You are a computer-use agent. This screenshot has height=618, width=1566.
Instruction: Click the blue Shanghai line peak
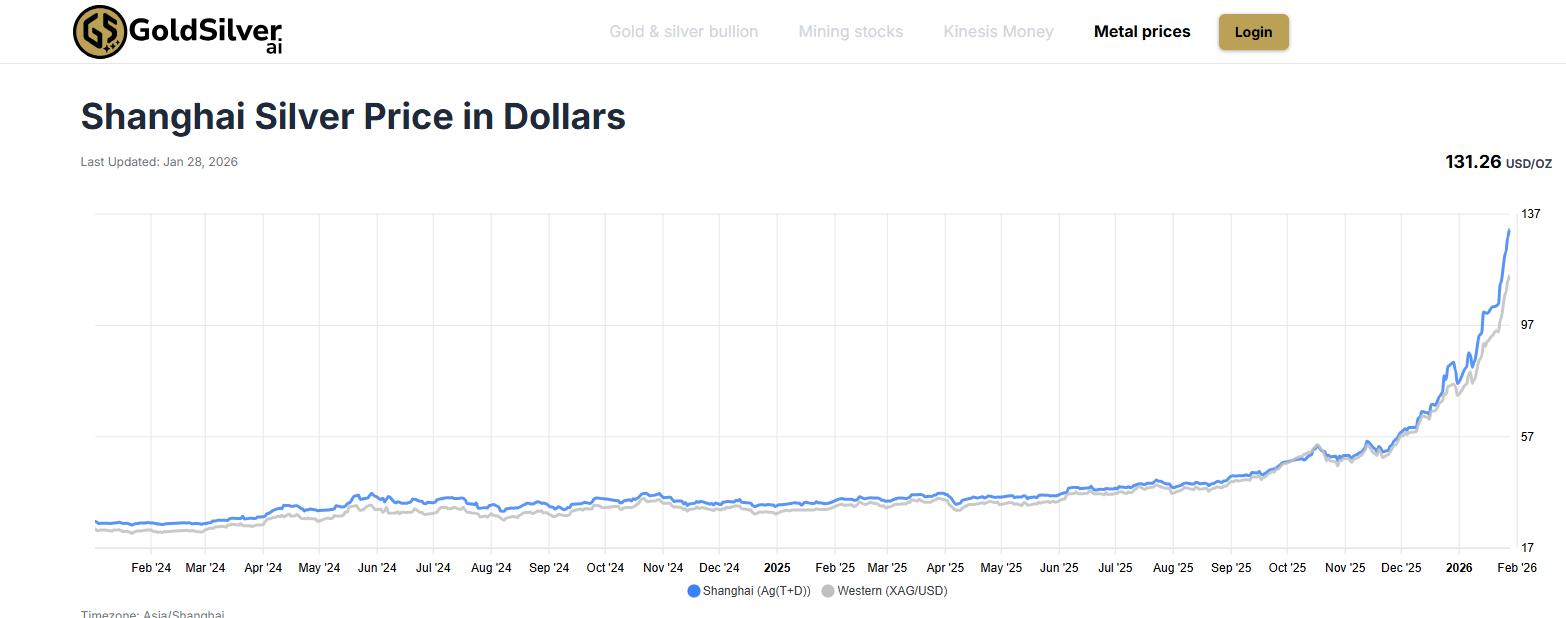pyautogui.click(x=1508, y=231)
